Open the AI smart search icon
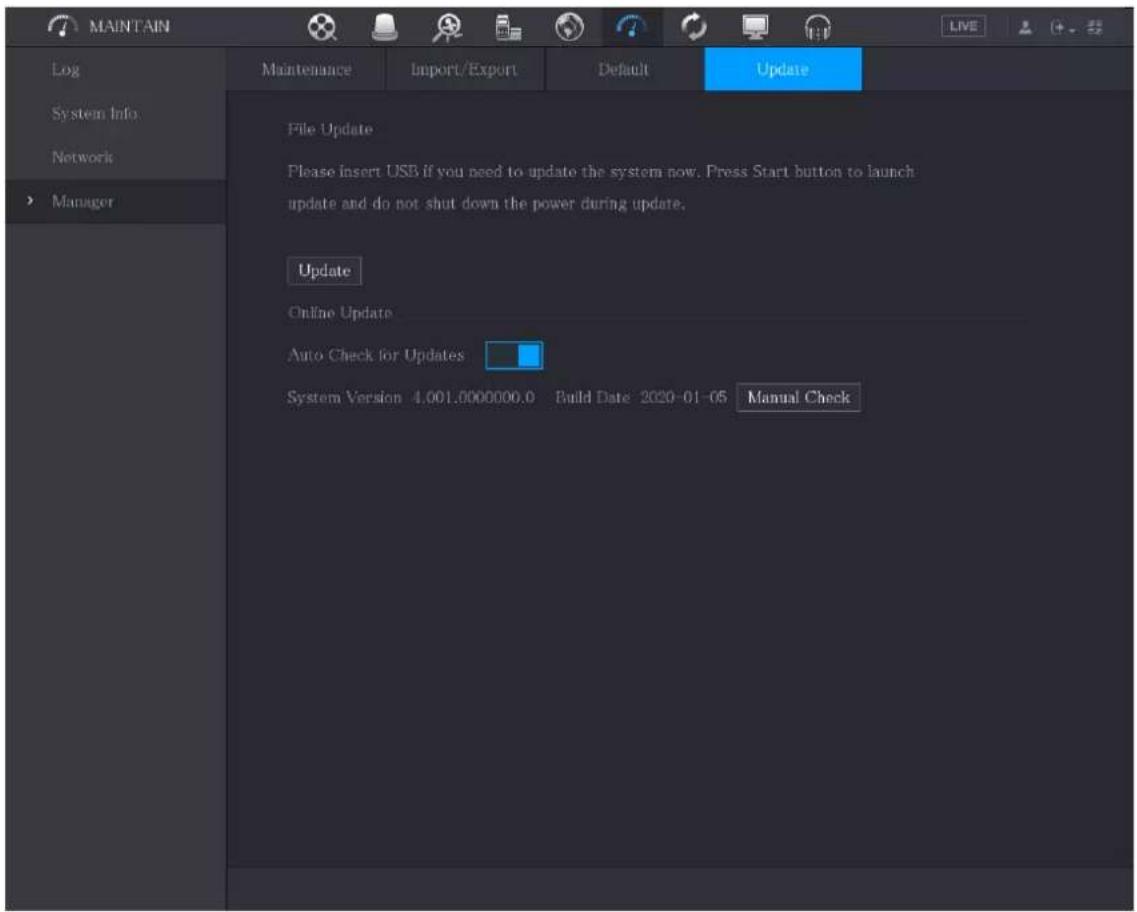 [447, 28]
